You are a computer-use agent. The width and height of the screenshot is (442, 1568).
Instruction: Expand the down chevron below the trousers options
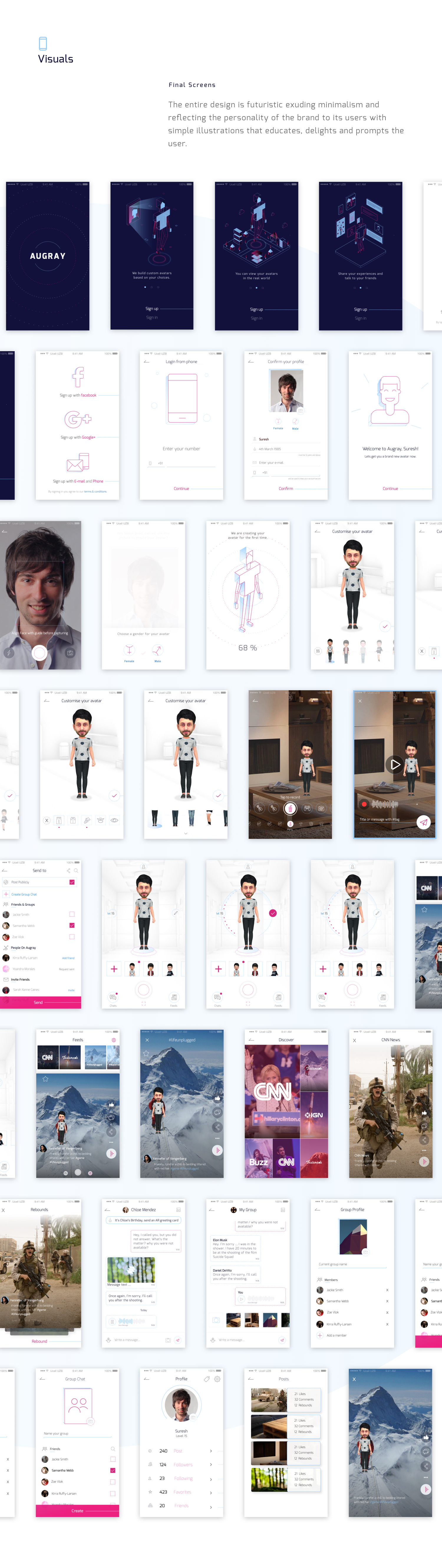(x=185, y=833)
